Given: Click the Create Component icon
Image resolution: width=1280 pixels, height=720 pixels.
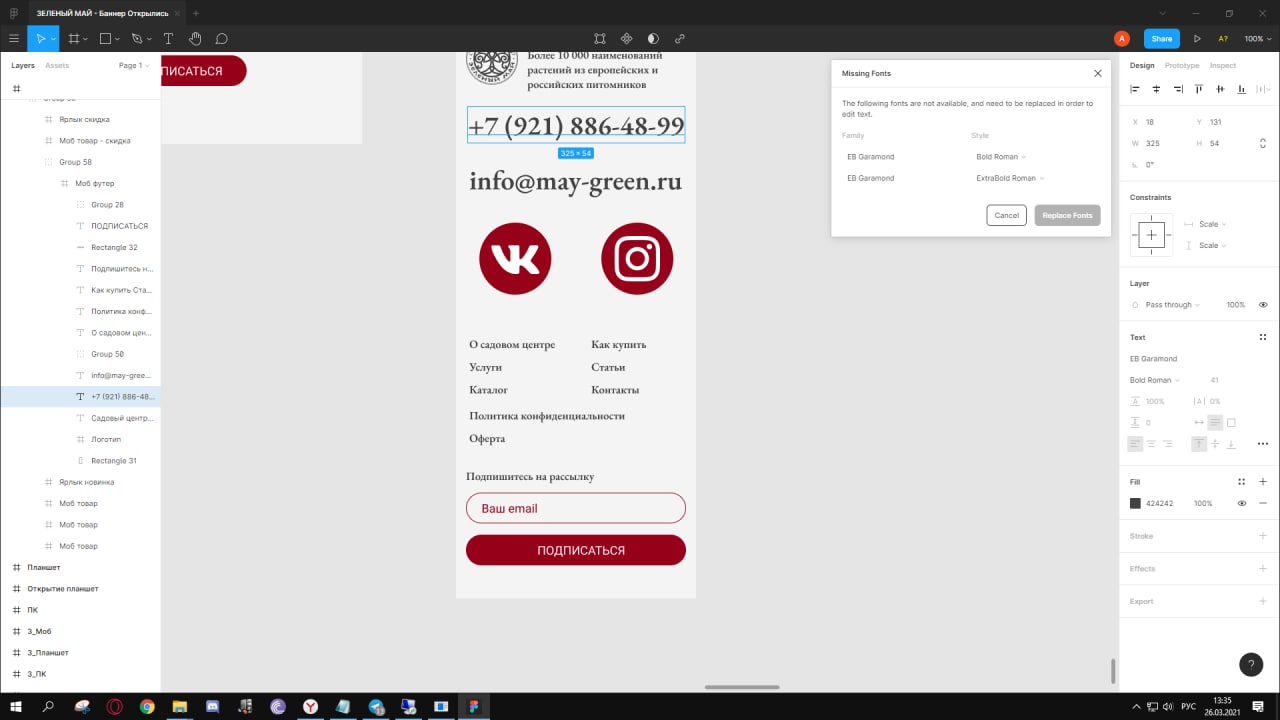Looking at the screenshot, I should [x=627, y=39].
